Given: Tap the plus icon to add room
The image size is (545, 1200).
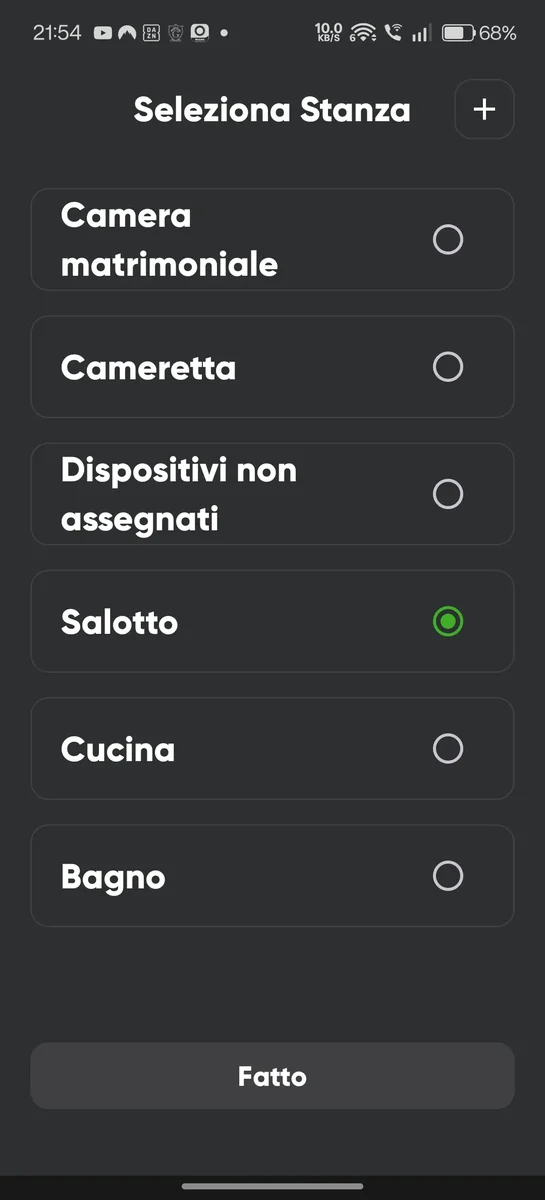Looking at the screenshot, I should (484, 109).
